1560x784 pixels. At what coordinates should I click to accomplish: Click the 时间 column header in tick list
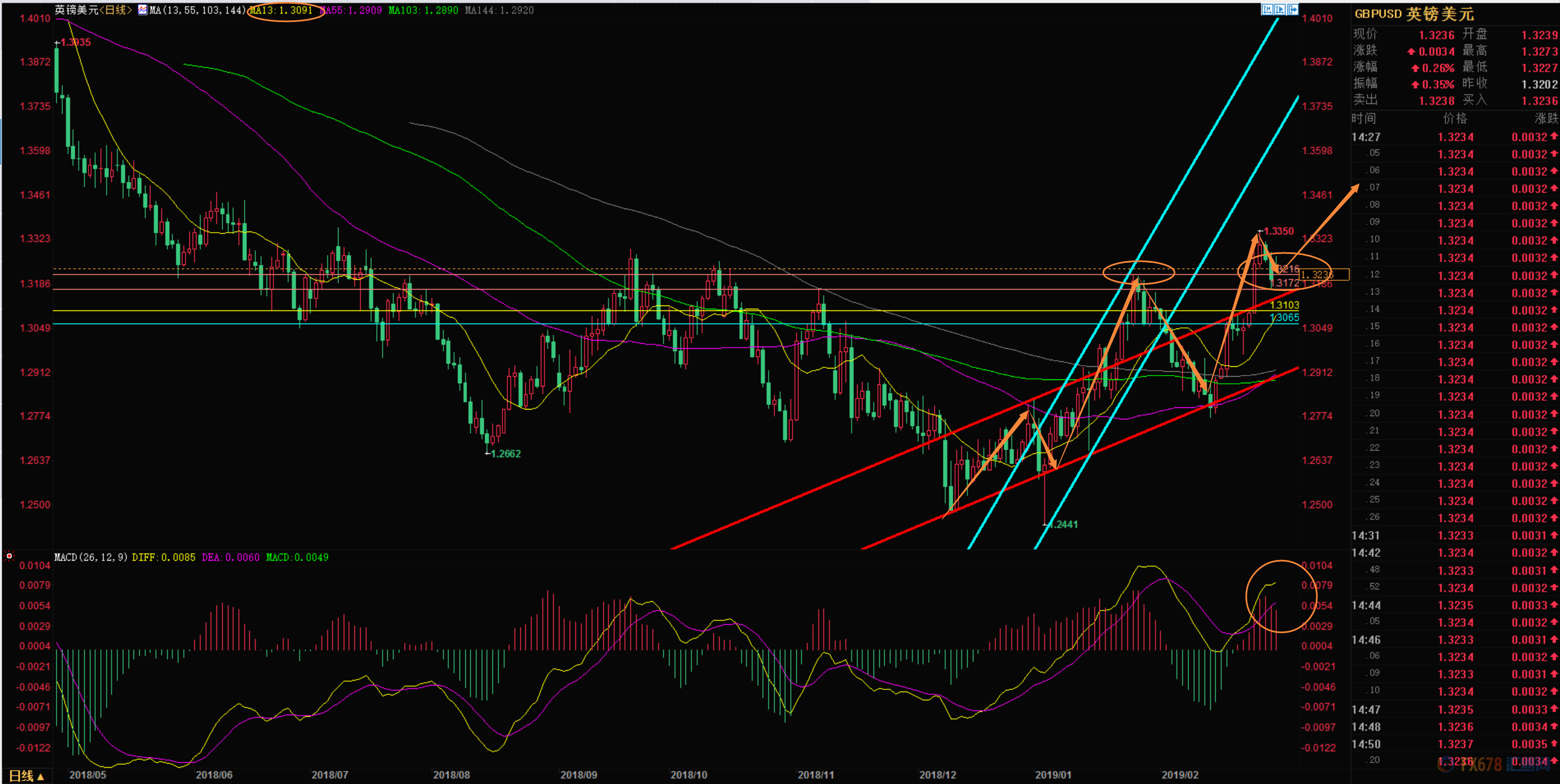tap(1364, 119)
